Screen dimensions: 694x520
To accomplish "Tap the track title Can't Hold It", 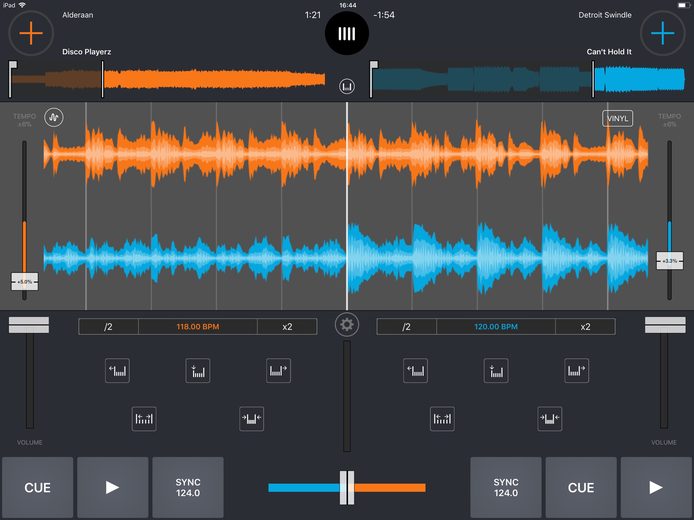I will pyautogui.click(x=609, y=52).
